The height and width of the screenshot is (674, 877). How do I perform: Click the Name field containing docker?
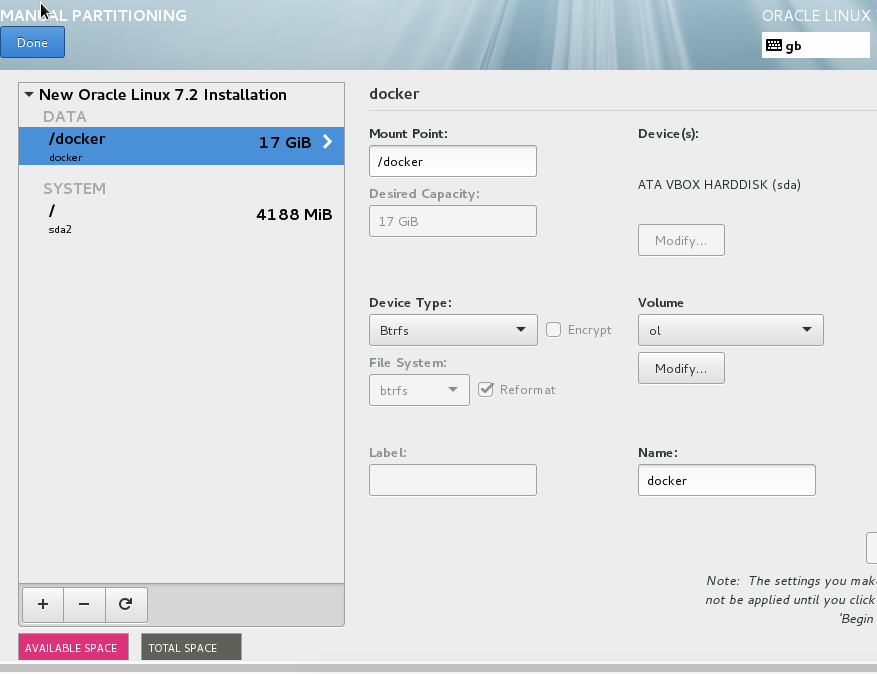(x=726, y=480)
